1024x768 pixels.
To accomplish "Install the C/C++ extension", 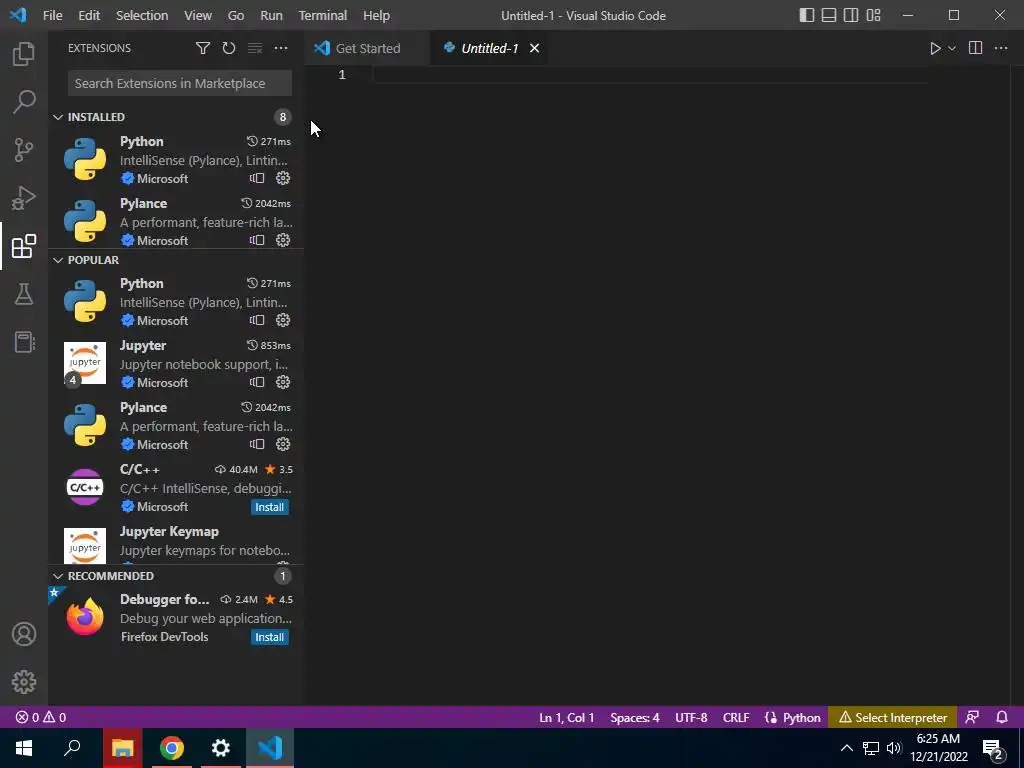I will tap(269, 507).
